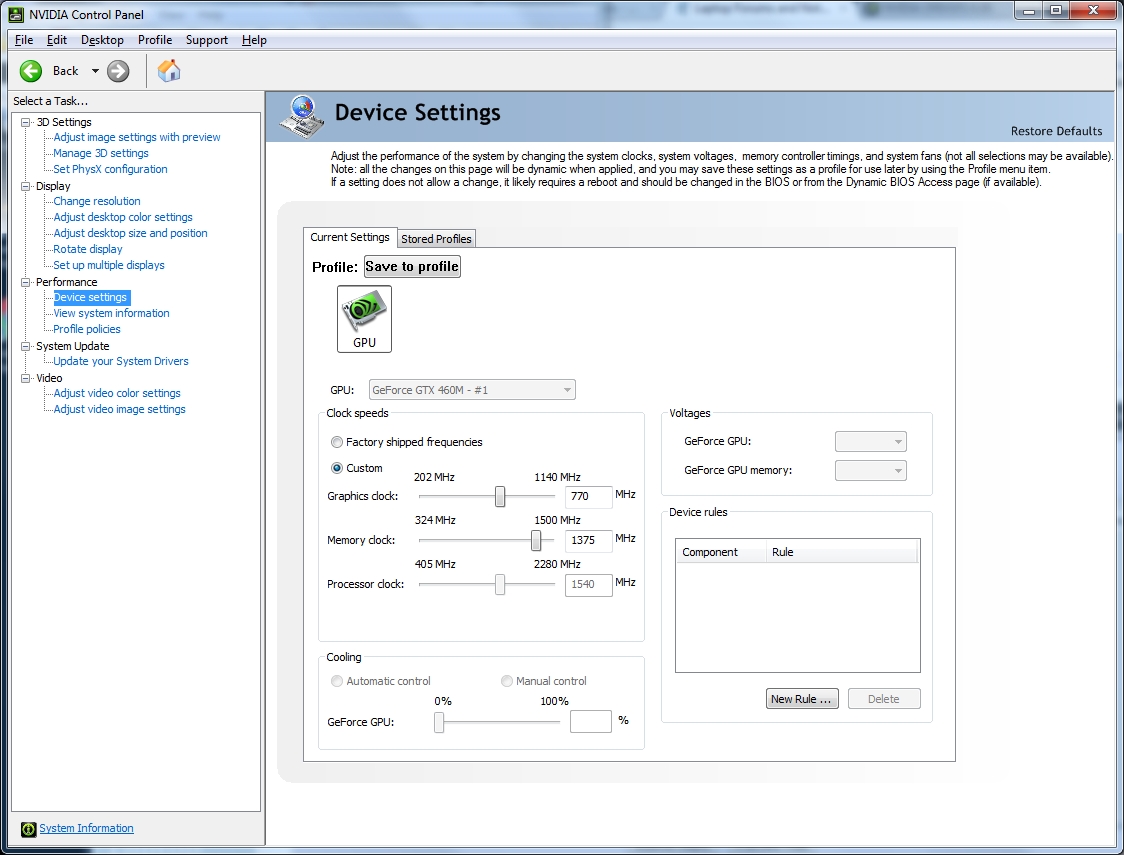Click the NVIDIA title bar logo icon
Screen dimensions: 1124x855
[x=16, y=14]
